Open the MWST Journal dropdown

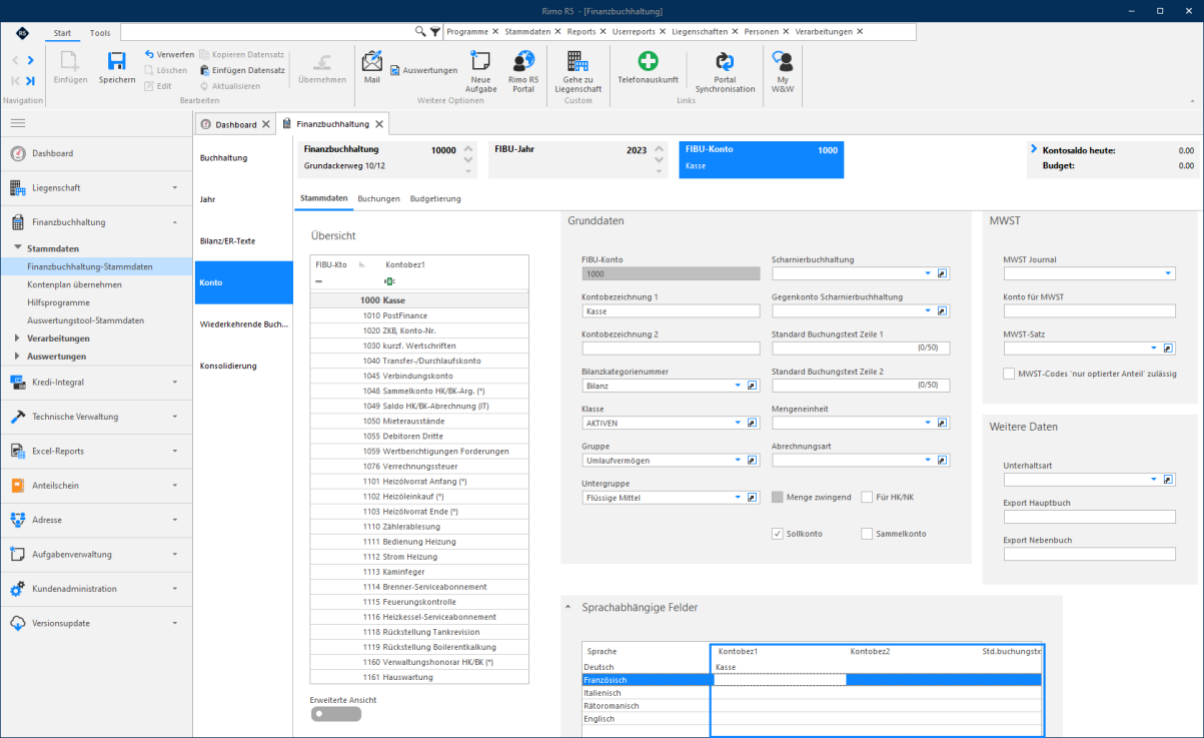[1169, 273]
